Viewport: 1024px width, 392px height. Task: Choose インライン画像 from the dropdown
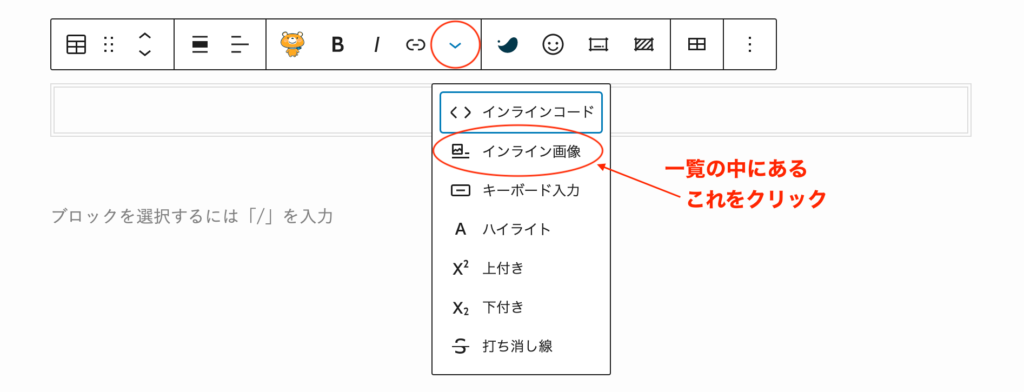(521, 151)
